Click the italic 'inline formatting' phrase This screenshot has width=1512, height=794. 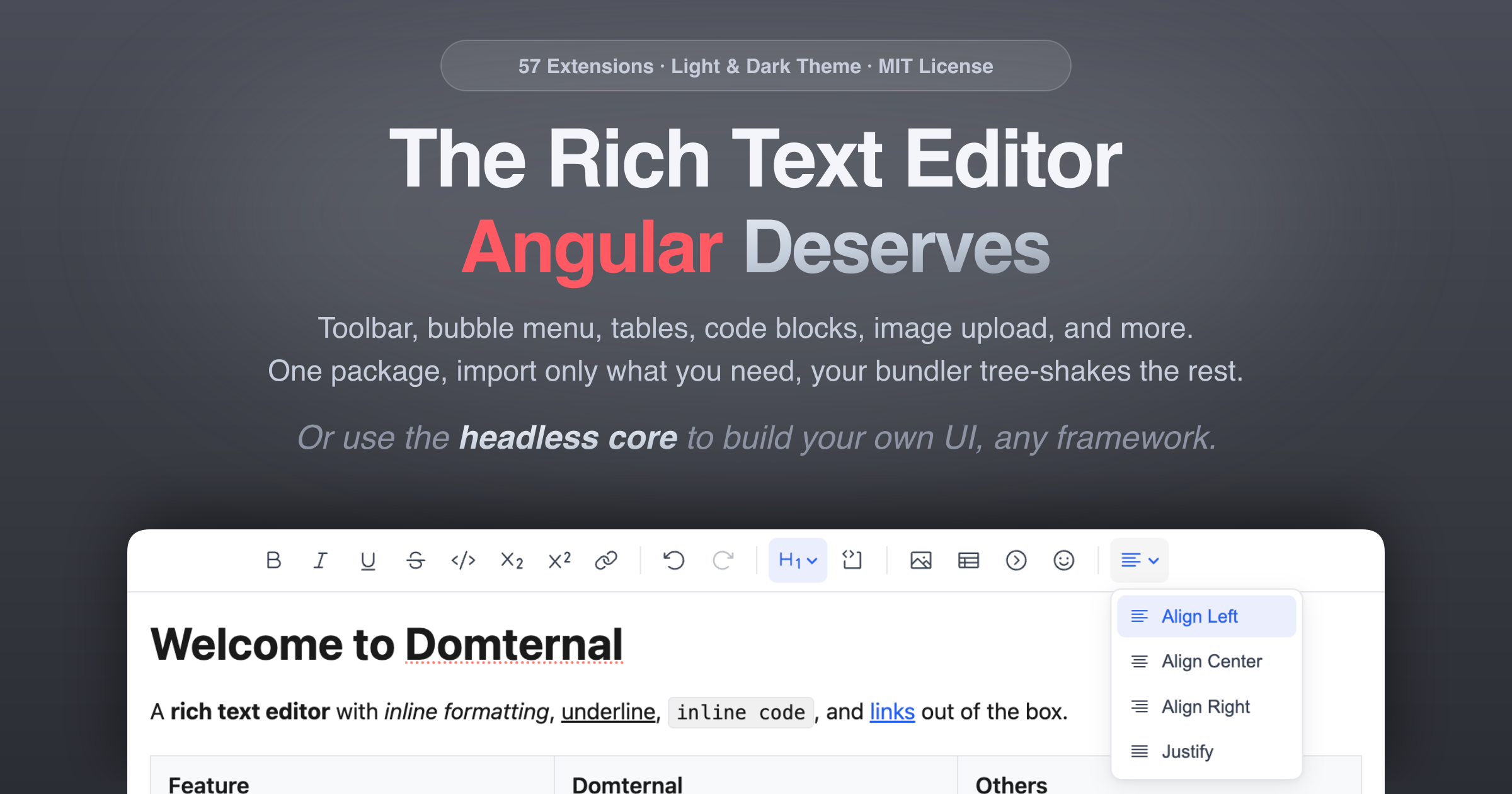pyautogui.click(x=467, y=712)
